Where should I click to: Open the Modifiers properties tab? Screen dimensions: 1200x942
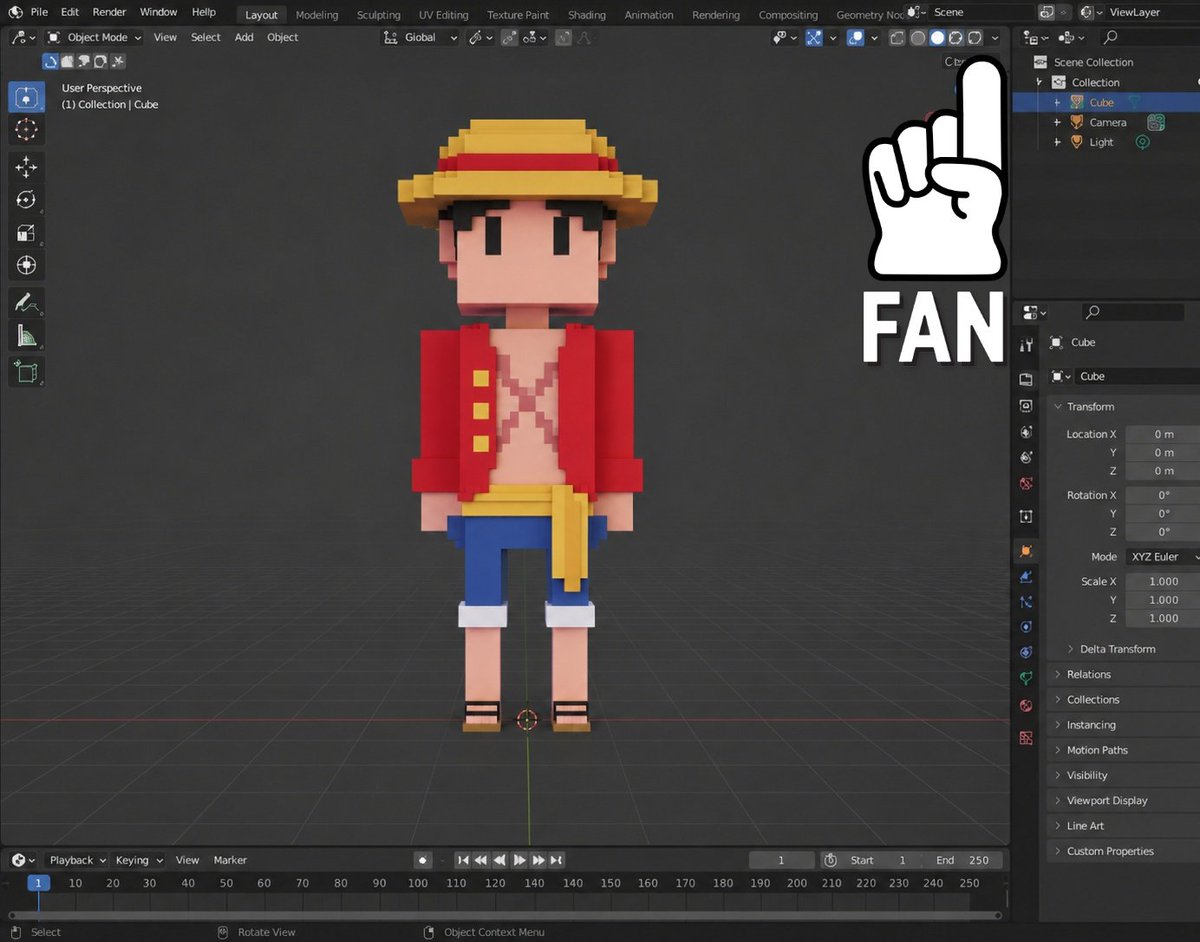(1026, 577)
